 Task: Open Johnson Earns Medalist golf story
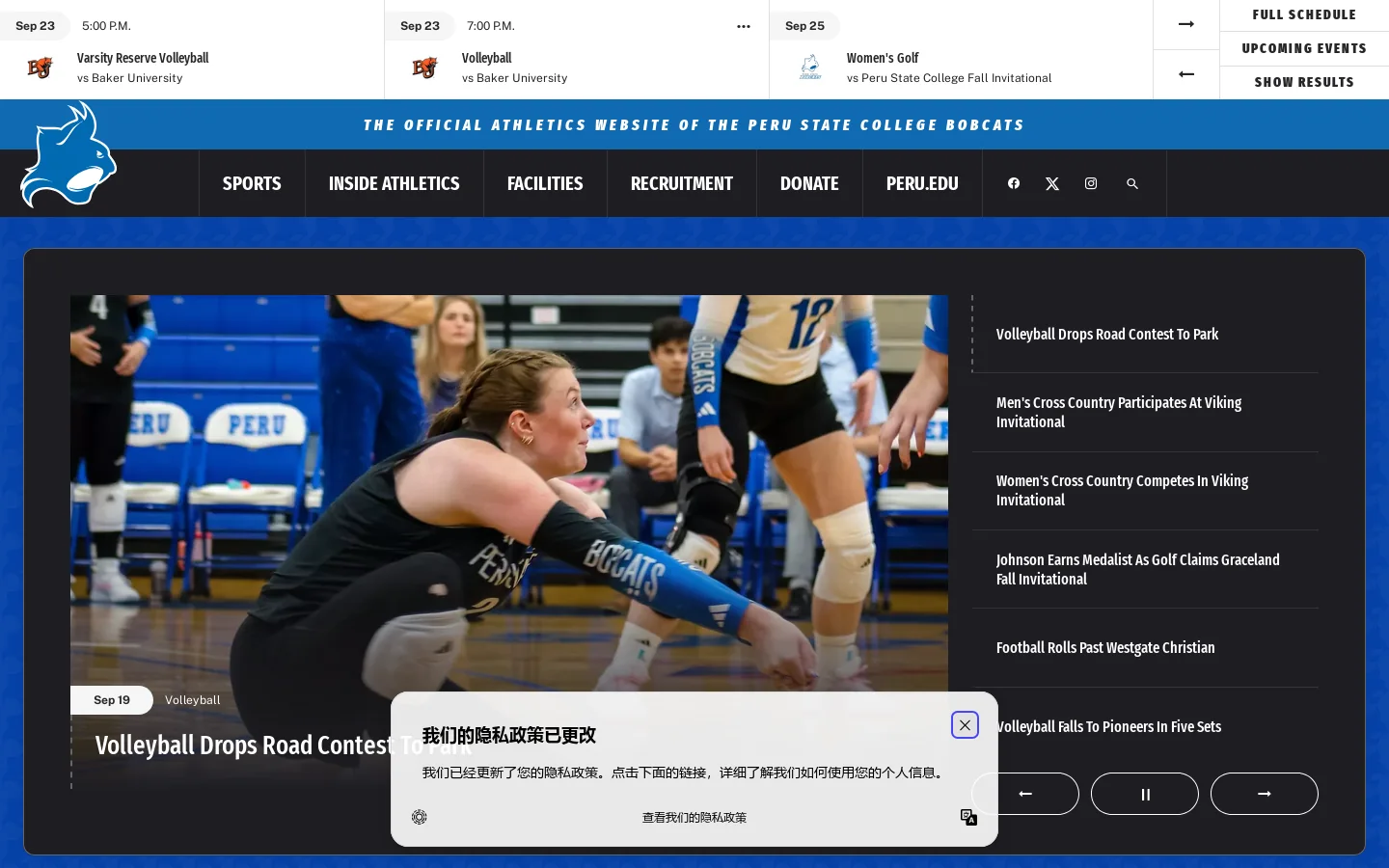point(1145,569)
